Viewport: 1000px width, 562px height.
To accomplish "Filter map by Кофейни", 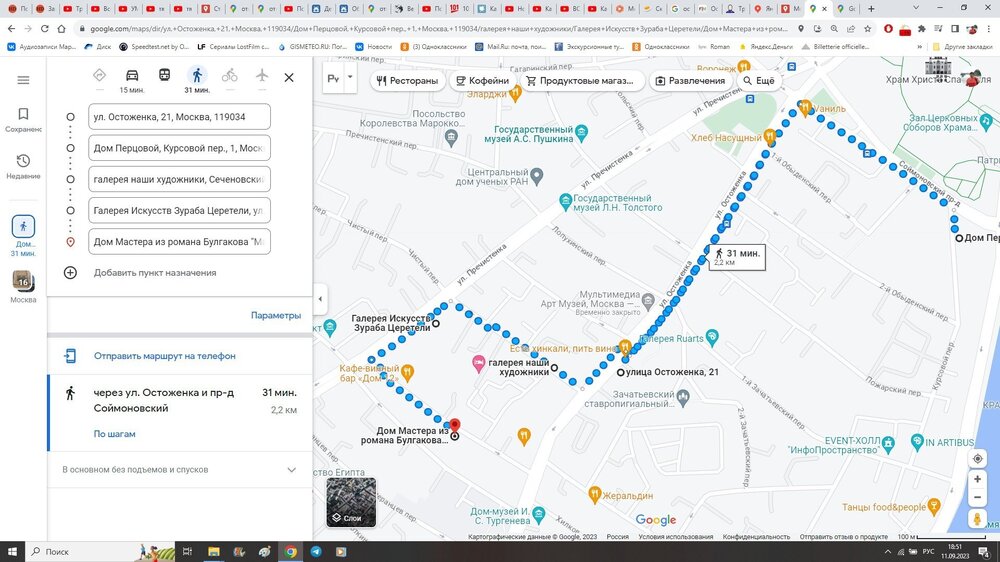I will pos(482,80).
